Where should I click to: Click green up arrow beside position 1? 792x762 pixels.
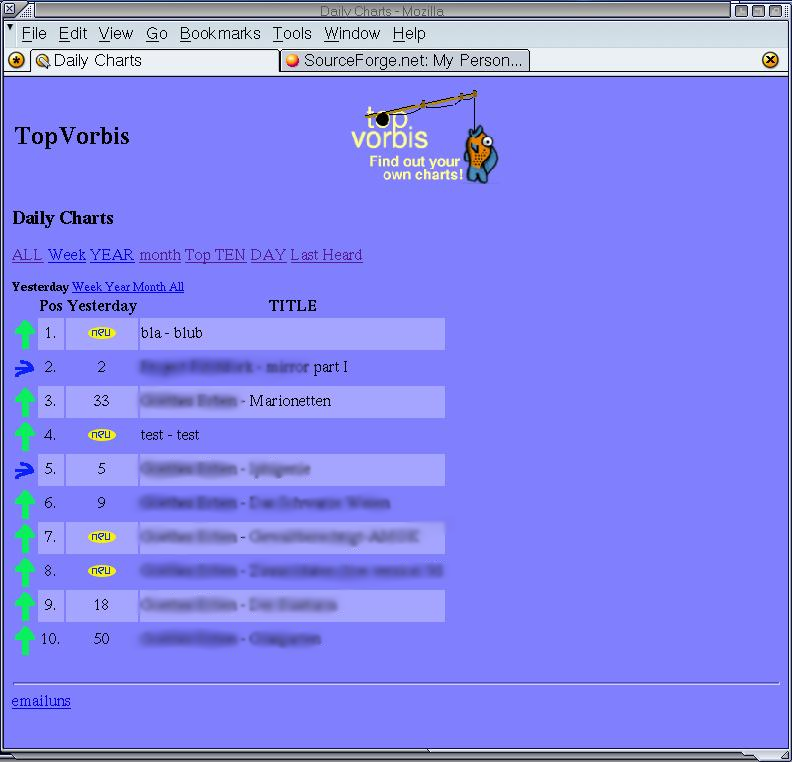coord(25,333)
